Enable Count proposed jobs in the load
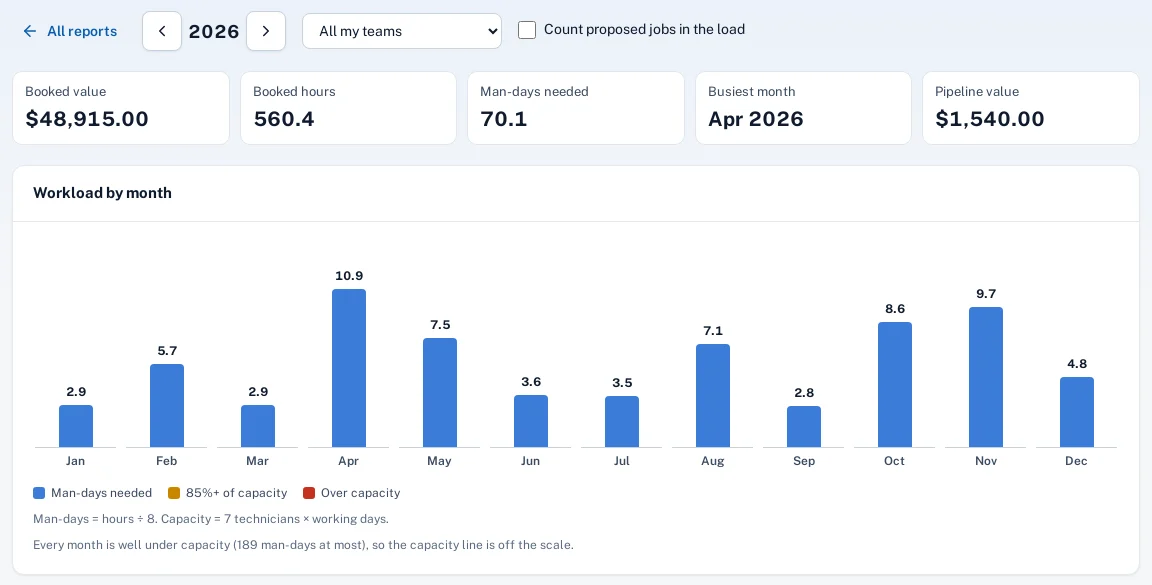 527,30
